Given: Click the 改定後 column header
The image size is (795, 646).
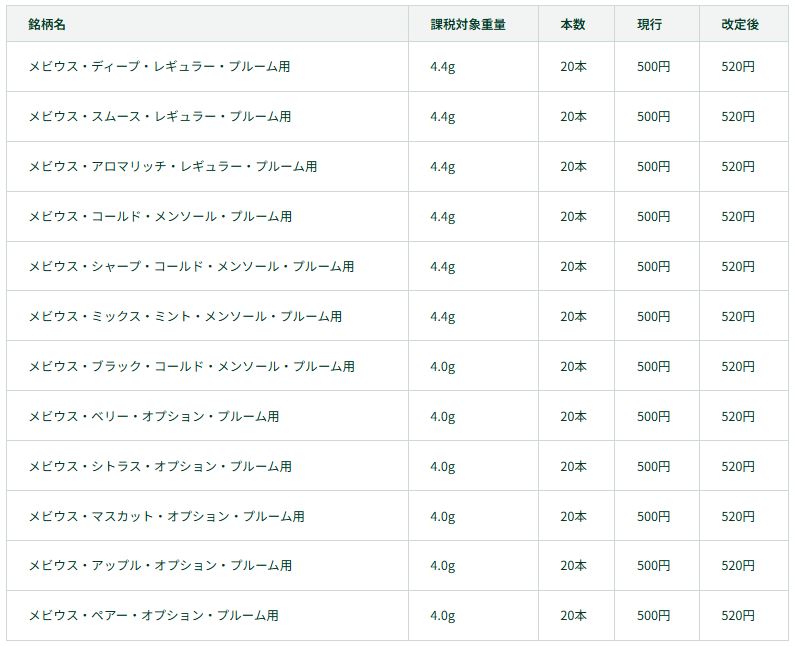Looking at the screenshot, I should point(740,24).
